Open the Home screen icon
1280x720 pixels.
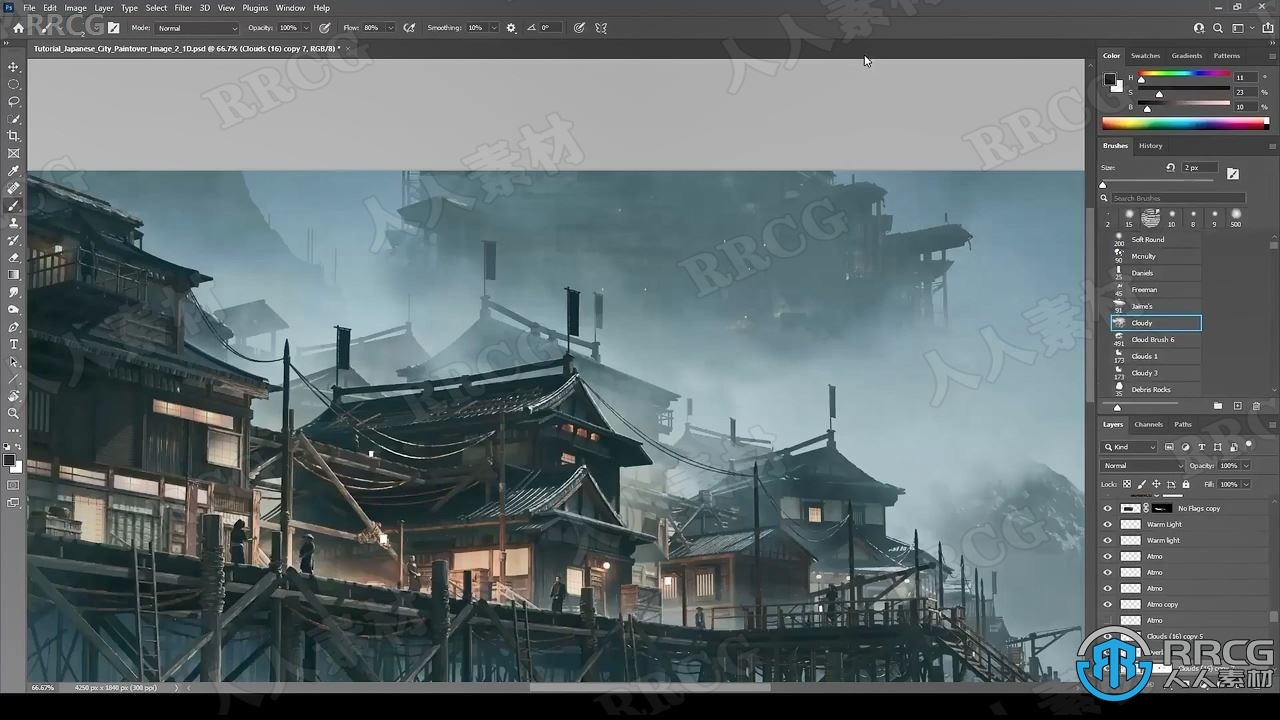click(x=18, y=28)
